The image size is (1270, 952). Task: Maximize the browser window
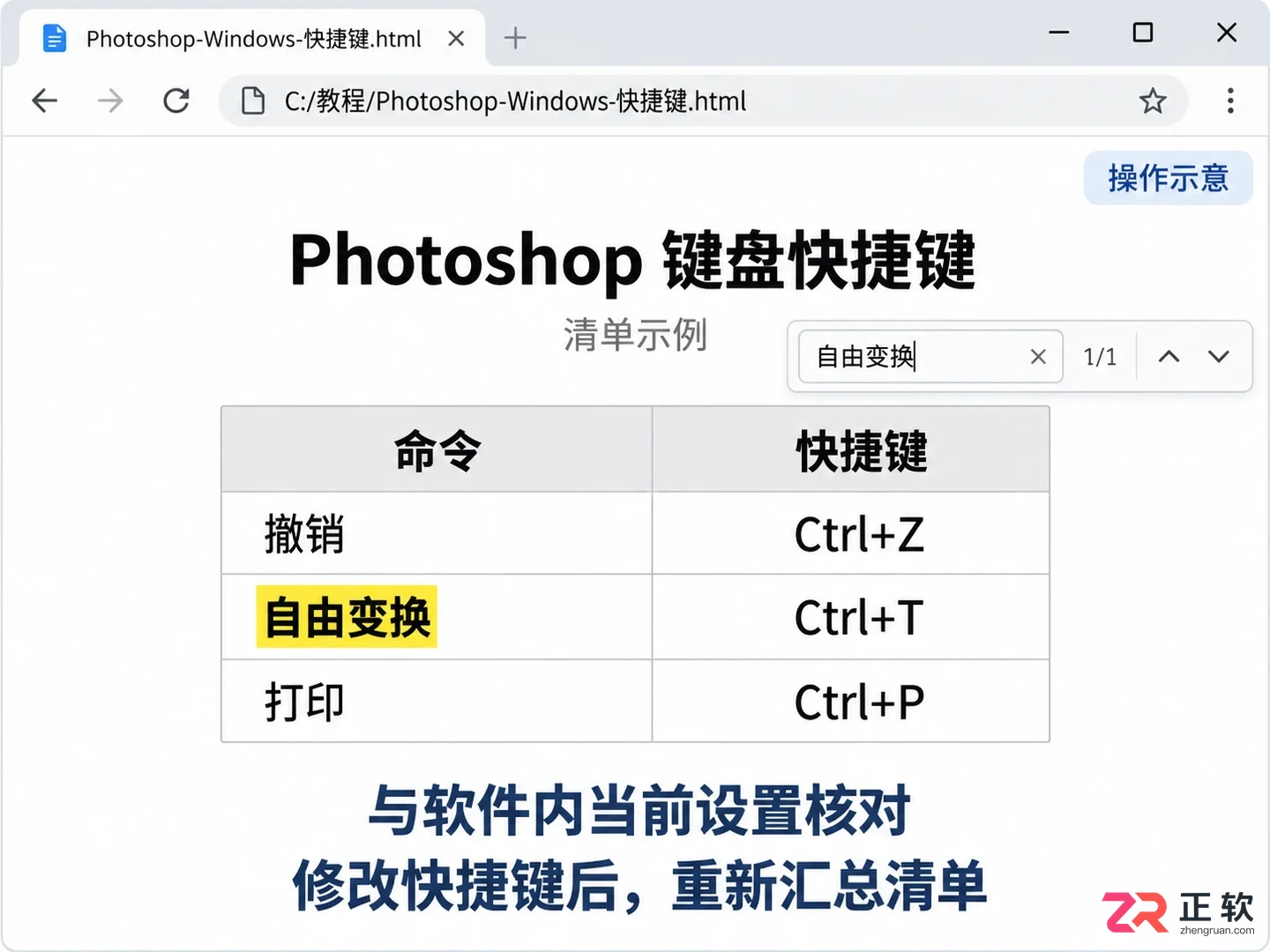pyautogui.click(x=1143, y=33)
